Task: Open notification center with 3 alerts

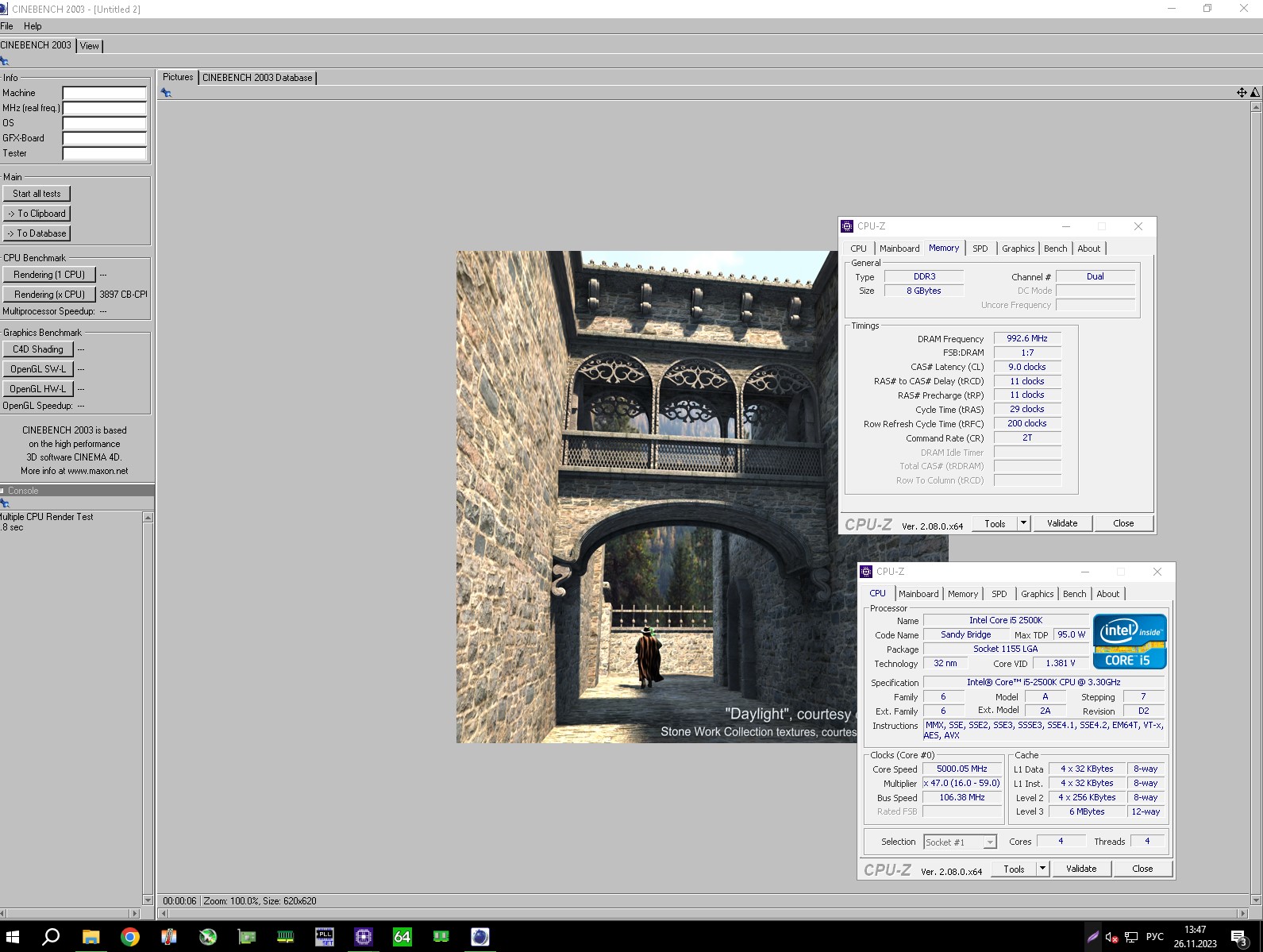Action: 1240,938
